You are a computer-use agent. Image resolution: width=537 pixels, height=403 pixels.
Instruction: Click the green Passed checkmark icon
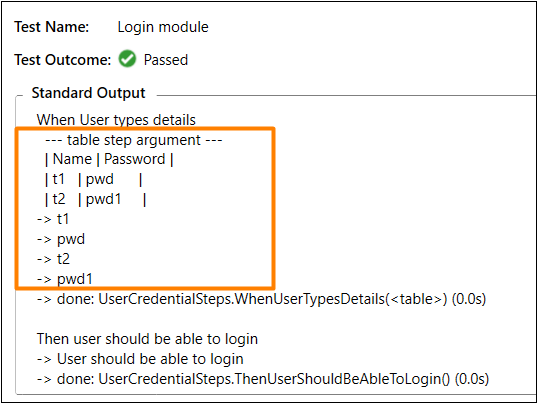[x=127, y=59]
